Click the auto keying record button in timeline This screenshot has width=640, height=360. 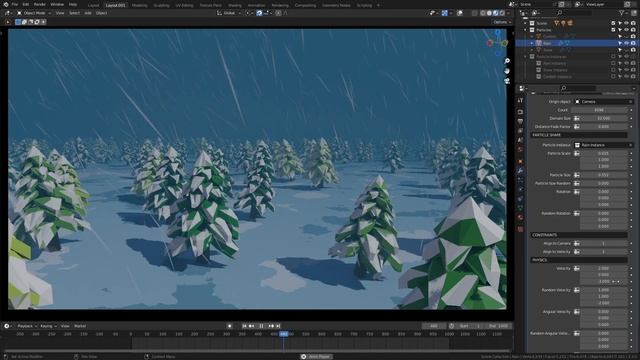click(x=230, y=326)
